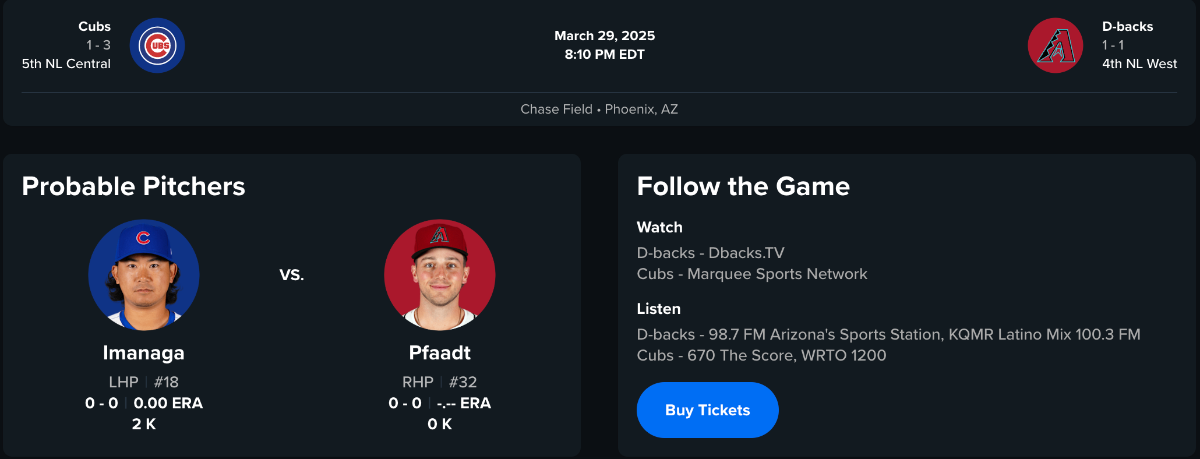This screenshot has height=459, width=1200.
Task: Open Imanaga's player headshot
Action: 144,275
